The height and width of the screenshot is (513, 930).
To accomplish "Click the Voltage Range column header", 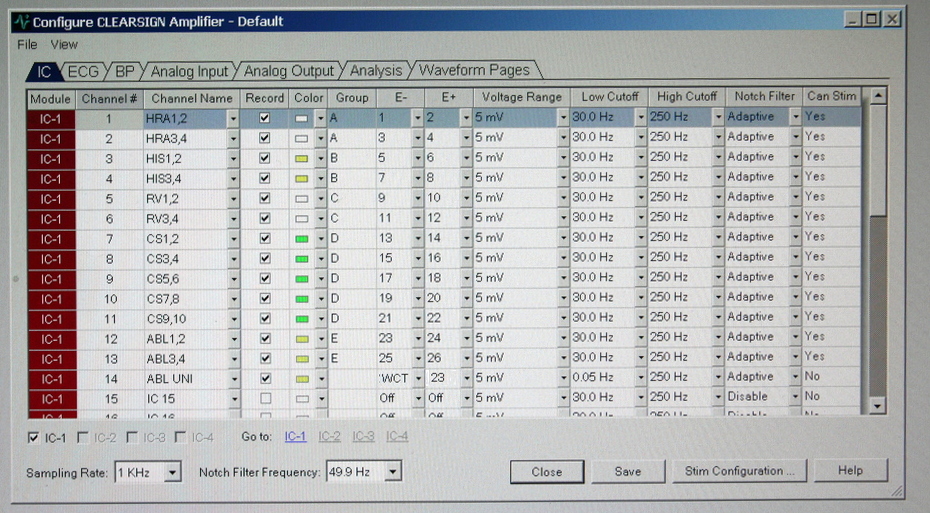I will tap(522, 97).
